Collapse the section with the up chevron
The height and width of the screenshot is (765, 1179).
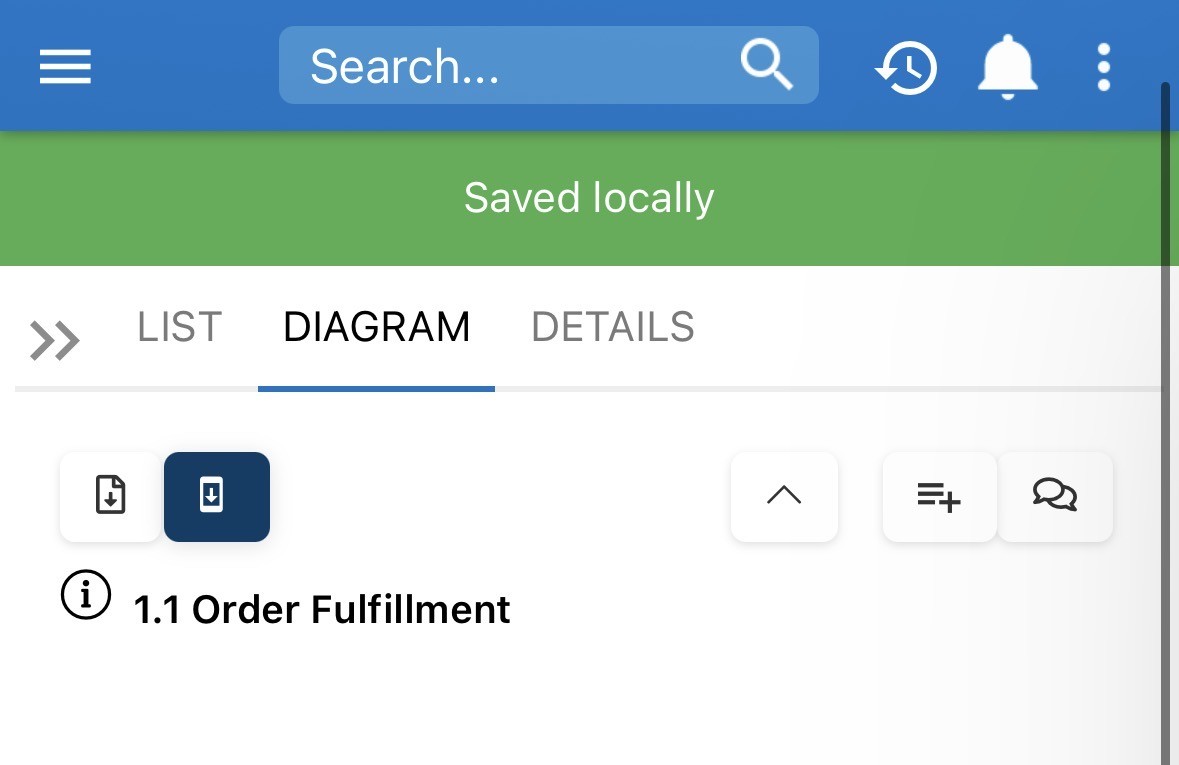point(784,496)
